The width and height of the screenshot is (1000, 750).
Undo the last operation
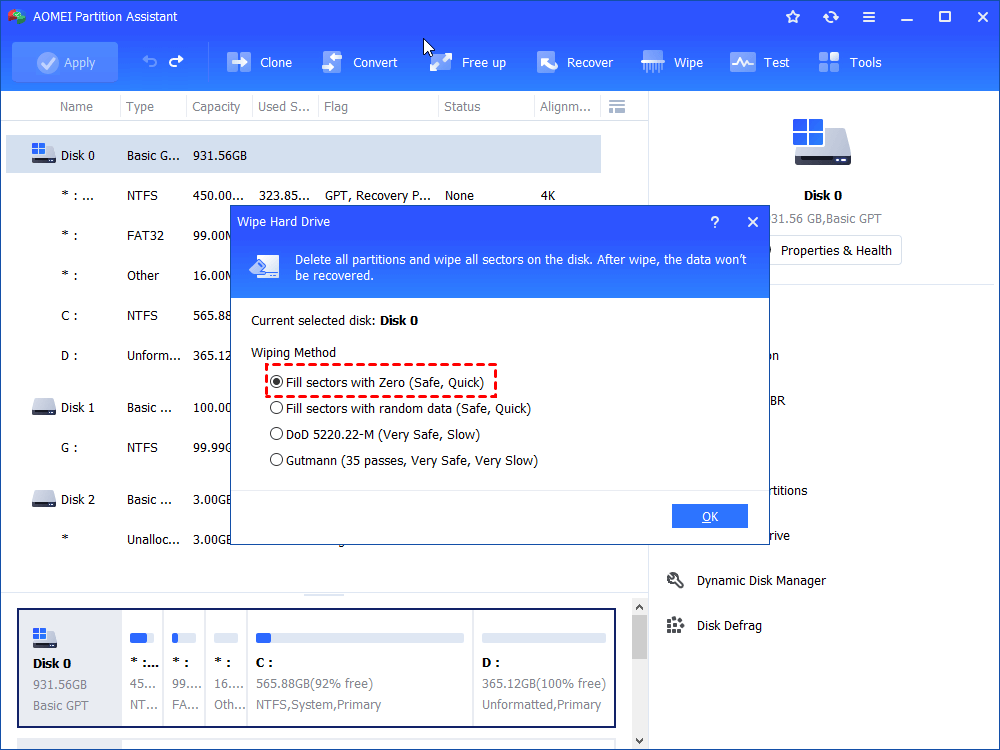(150, 61)
